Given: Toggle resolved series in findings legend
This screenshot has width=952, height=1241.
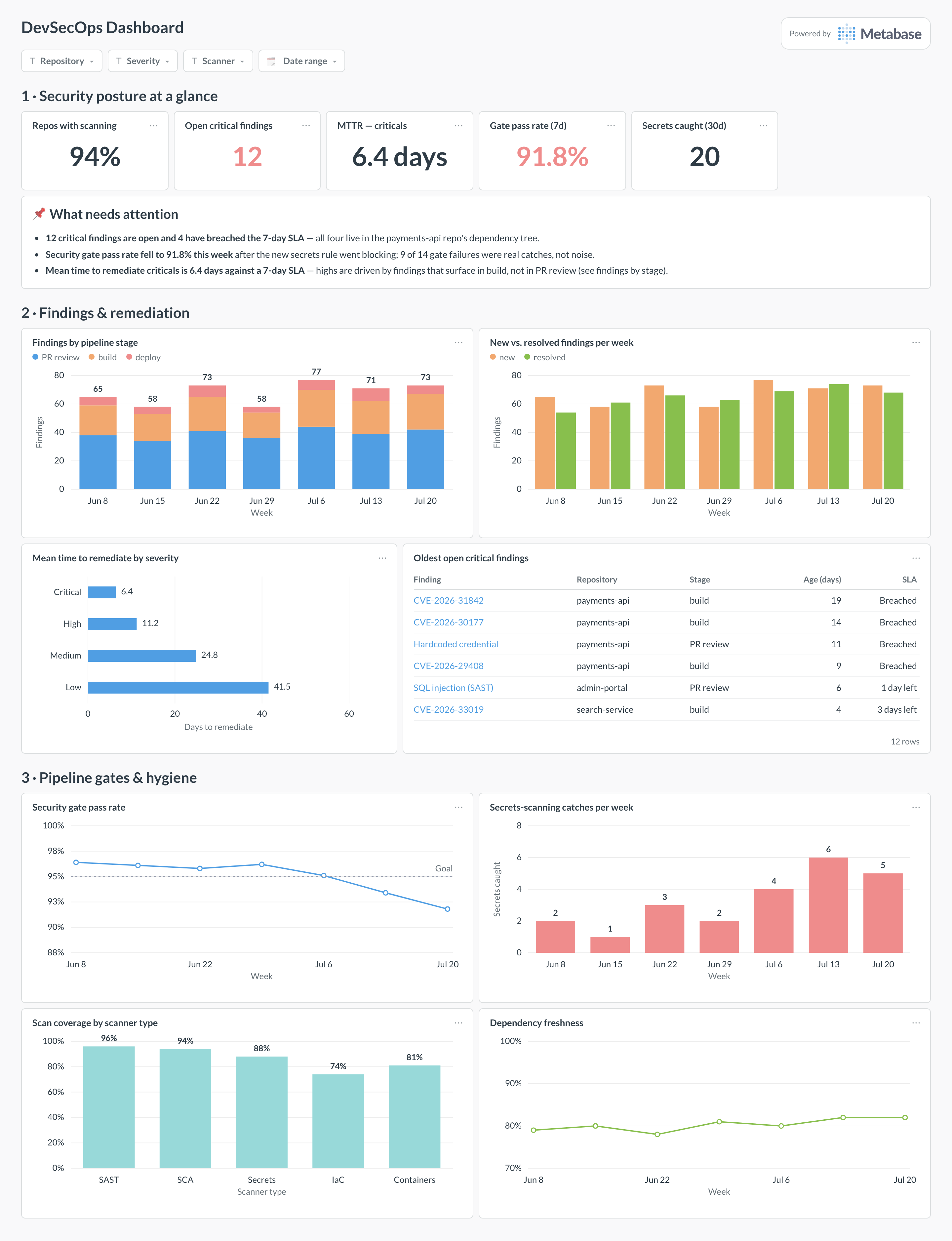Looking at the screenshot, I should coord(544,358).
